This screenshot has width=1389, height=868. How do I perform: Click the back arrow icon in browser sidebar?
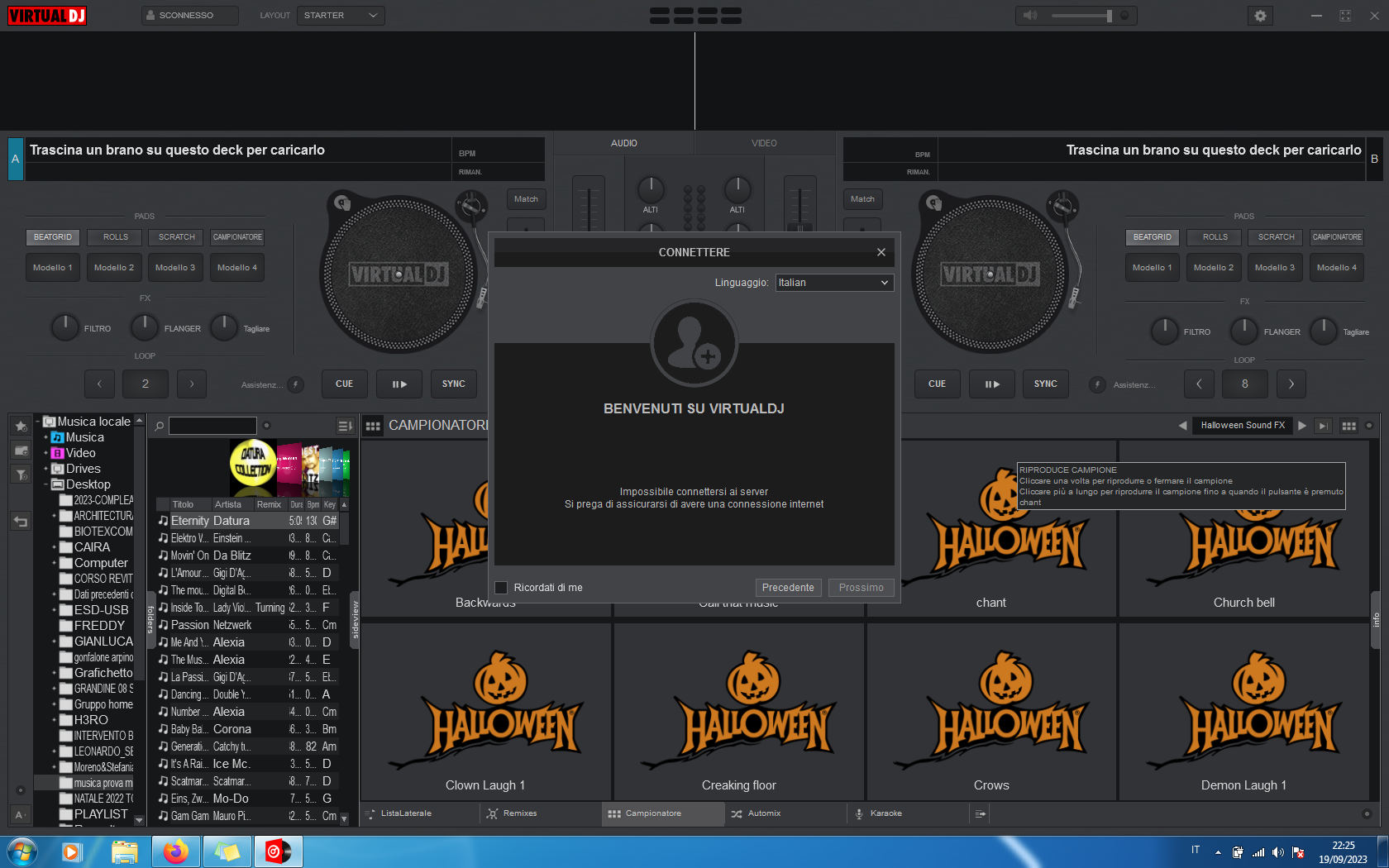click(x=21, y=521)
